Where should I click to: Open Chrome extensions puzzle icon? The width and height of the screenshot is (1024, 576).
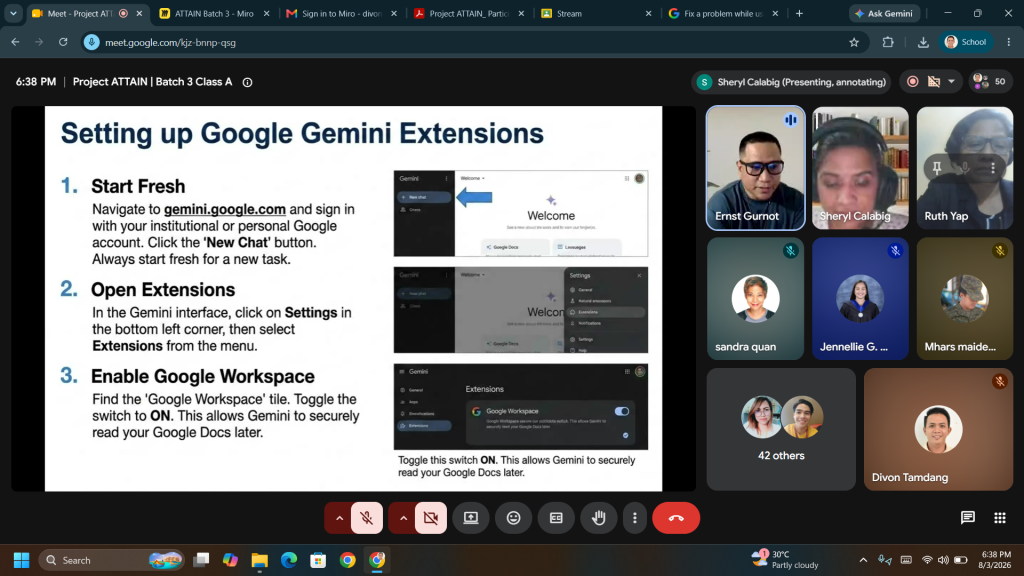point(888,42)
